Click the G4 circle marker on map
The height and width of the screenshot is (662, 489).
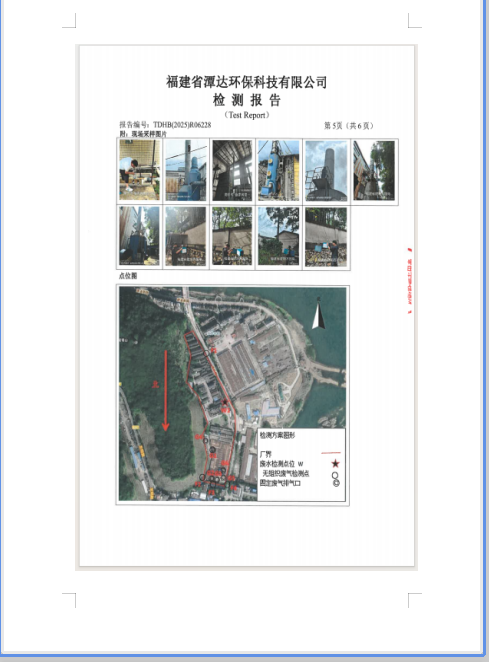coord(206,440)
